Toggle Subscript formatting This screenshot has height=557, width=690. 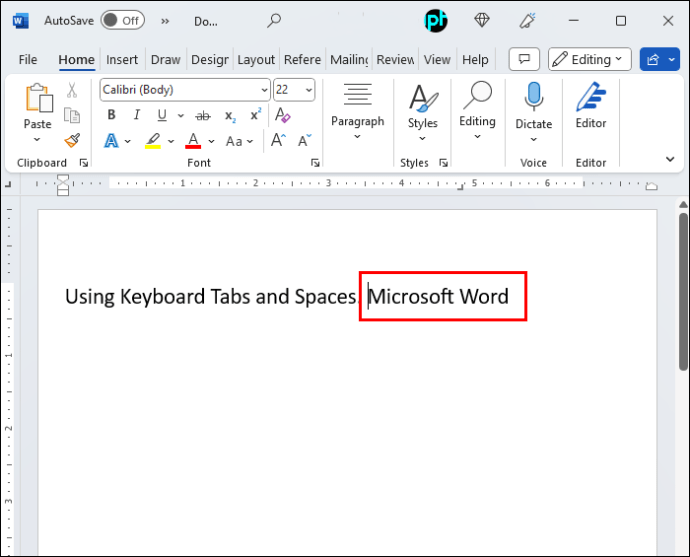pyautogui.click(x=230, y=116)
